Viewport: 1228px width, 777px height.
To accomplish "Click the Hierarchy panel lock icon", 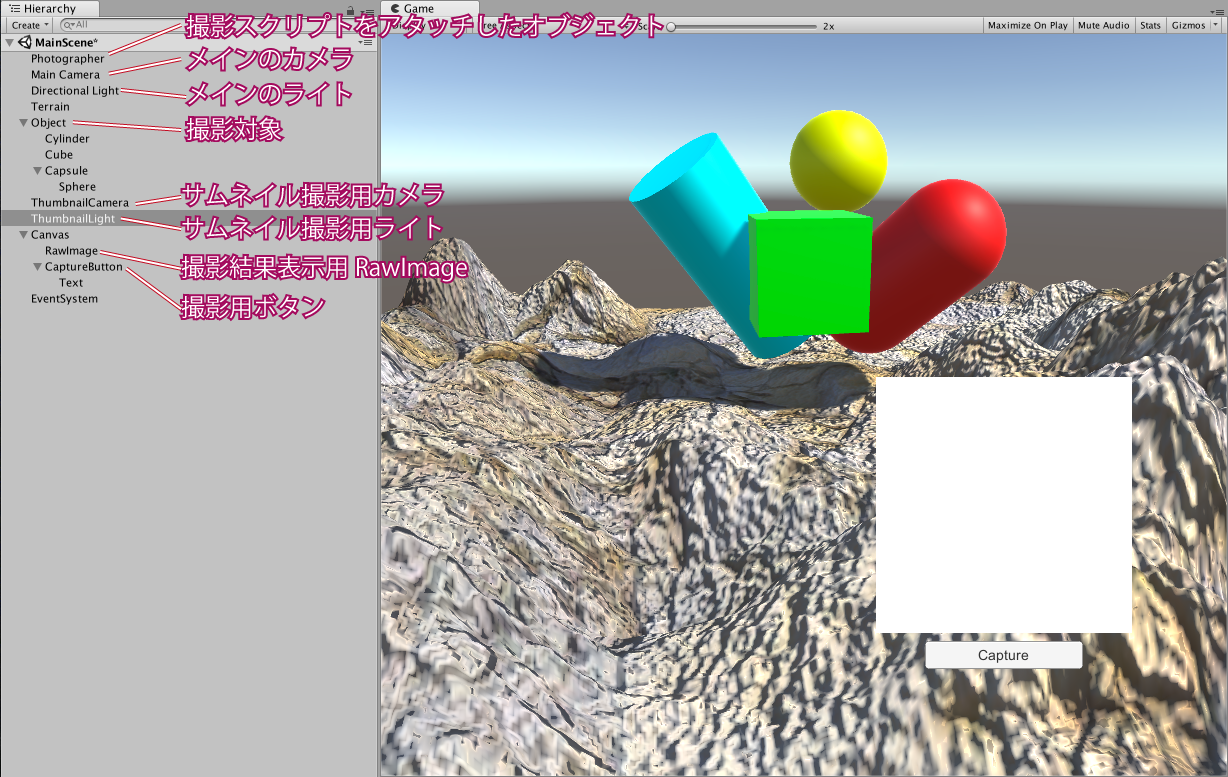I will pos(349,10).
